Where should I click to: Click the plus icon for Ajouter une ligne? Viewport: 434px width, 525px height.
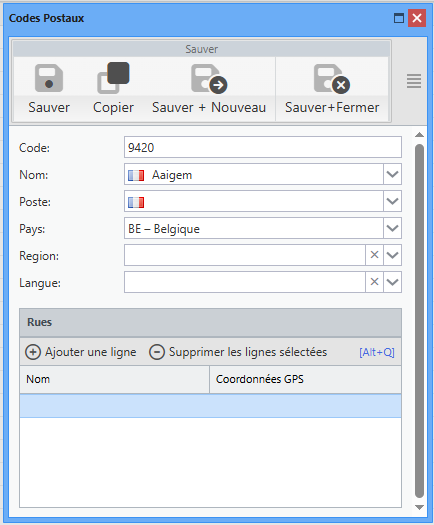(x=33, y=352)
